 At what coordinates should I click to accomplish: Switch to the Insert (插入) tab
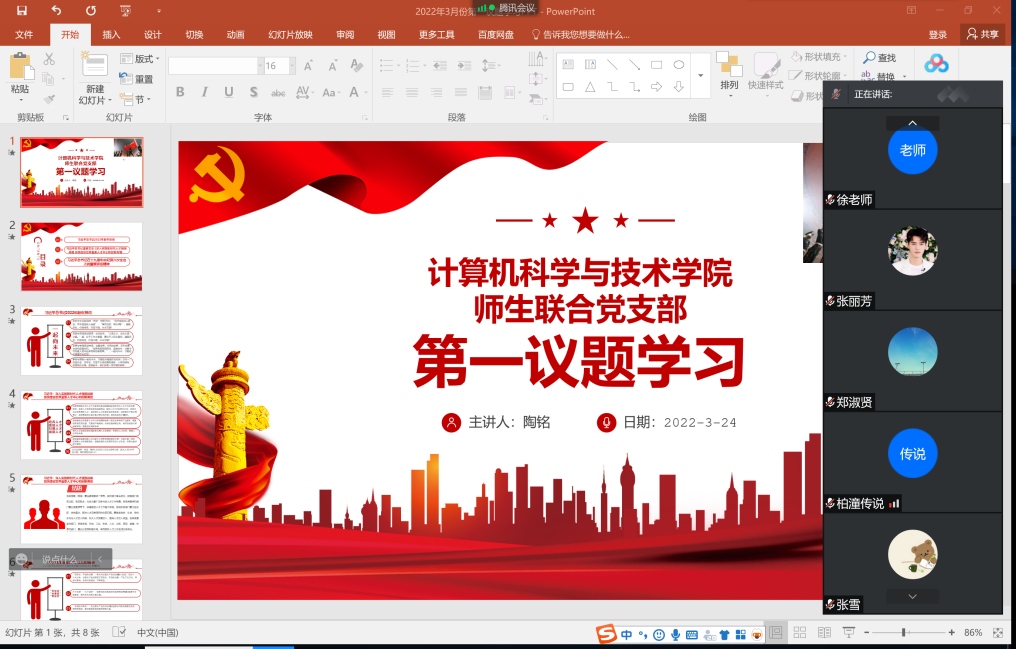coord(111,34)
